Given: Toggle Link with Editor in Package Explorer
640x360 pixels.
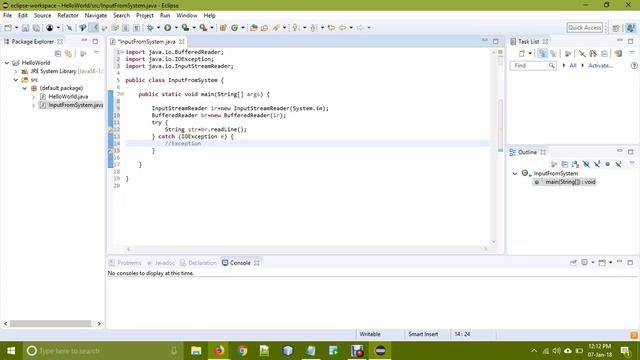Looking at the screenshot, I should [x=69, y=53].
